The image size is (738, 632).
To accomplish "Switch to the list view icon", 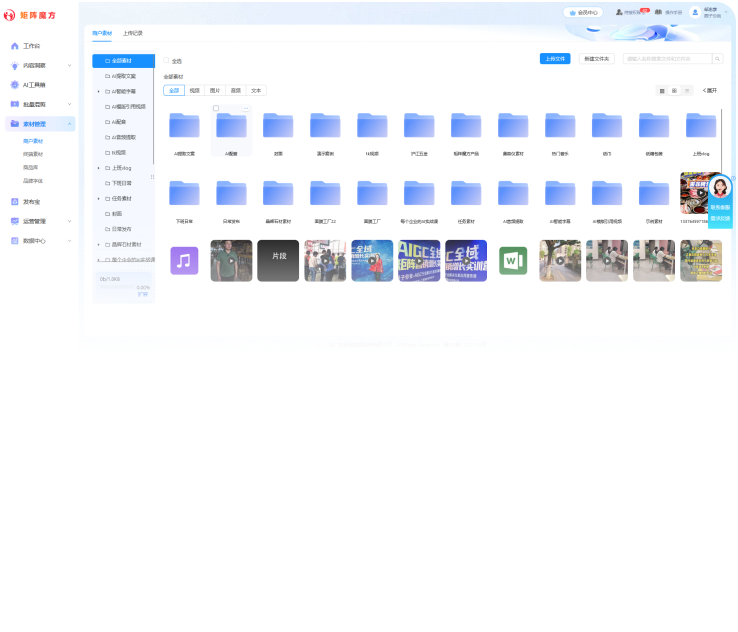I will click(686, 90).
